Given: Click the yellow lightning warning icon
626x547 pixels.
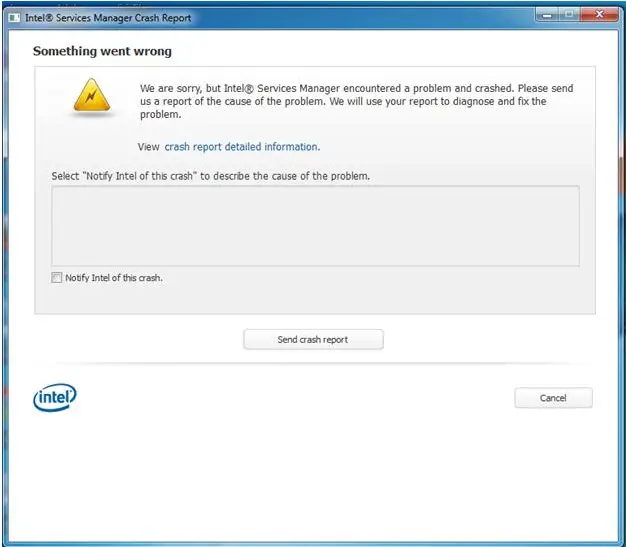Looking at the screenshot, I should [x=92, y=96].
